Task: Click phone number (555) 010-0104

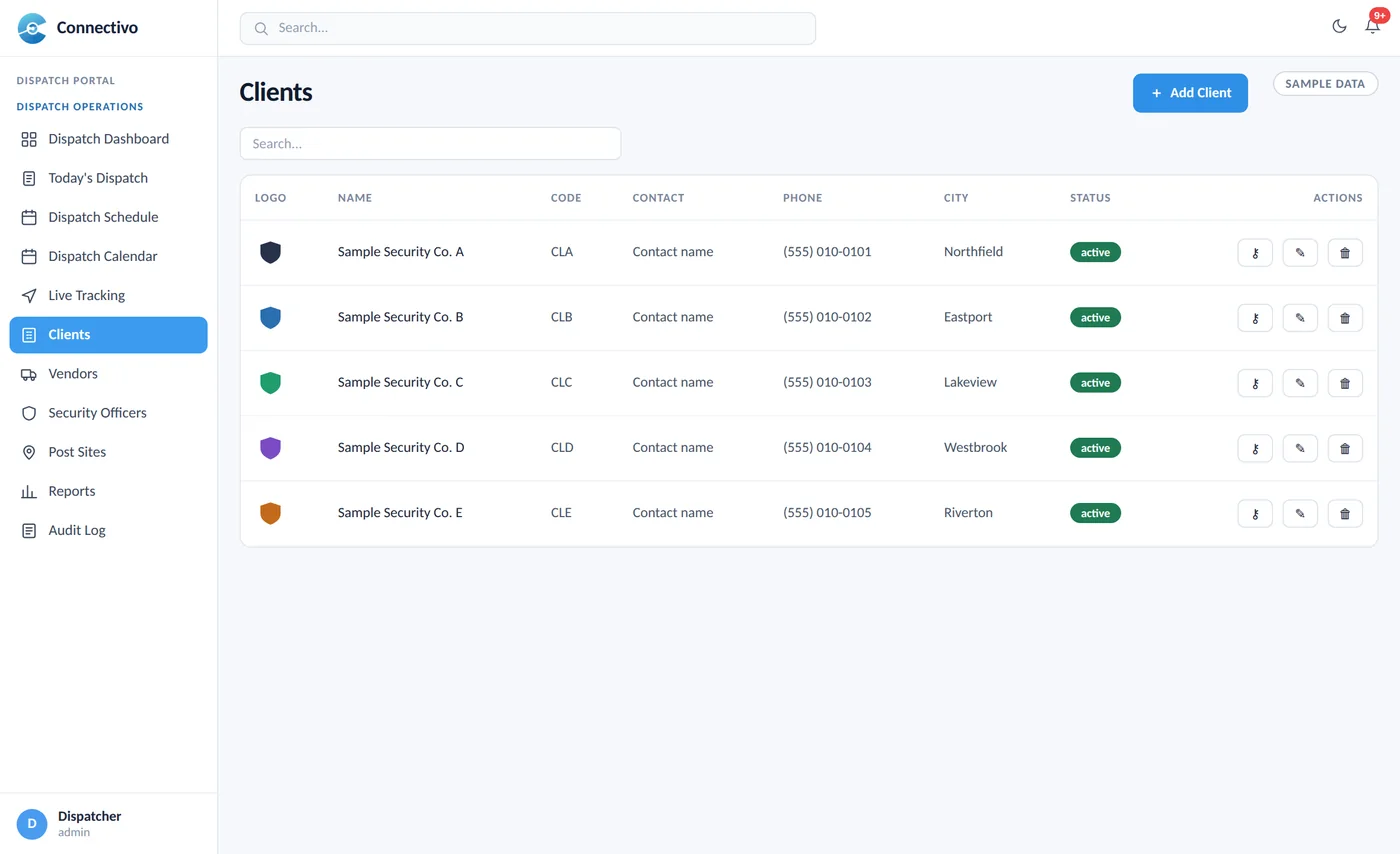Action: point(827,447)
